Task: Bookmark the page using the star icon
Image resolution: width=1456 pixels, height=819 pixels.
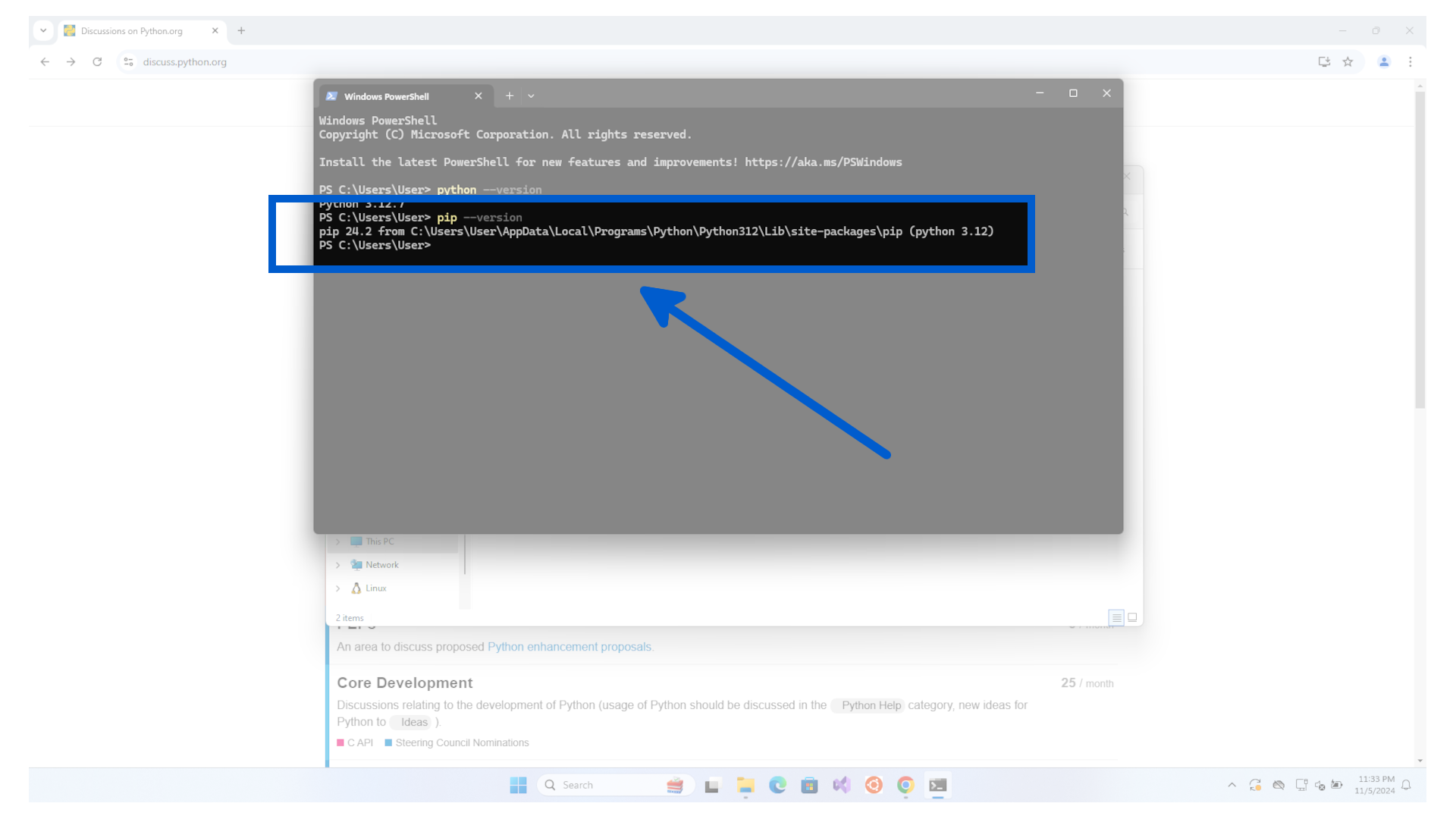Action: tap(1349, 61)
